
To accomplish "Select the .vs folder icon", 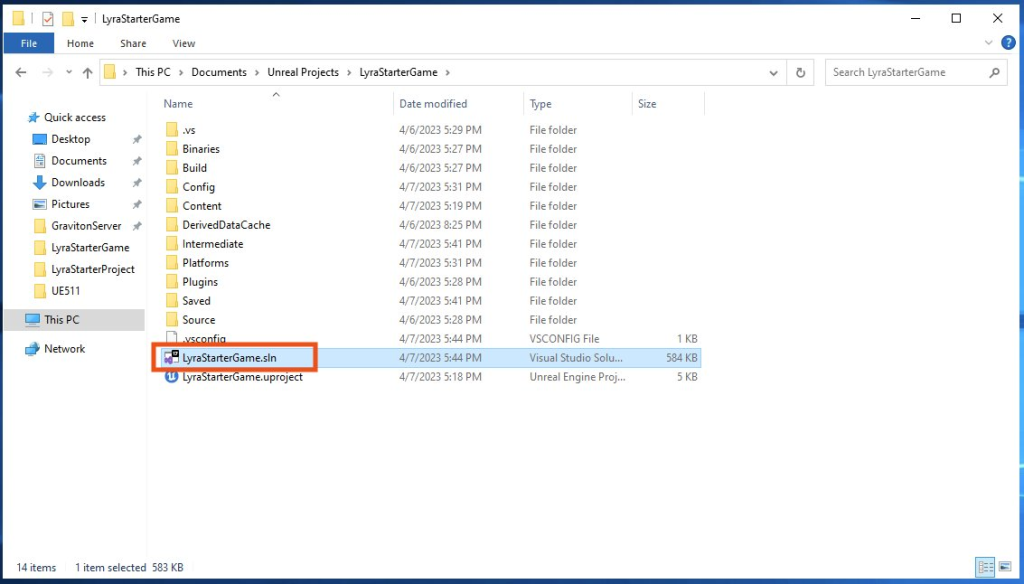I will 172,130.
